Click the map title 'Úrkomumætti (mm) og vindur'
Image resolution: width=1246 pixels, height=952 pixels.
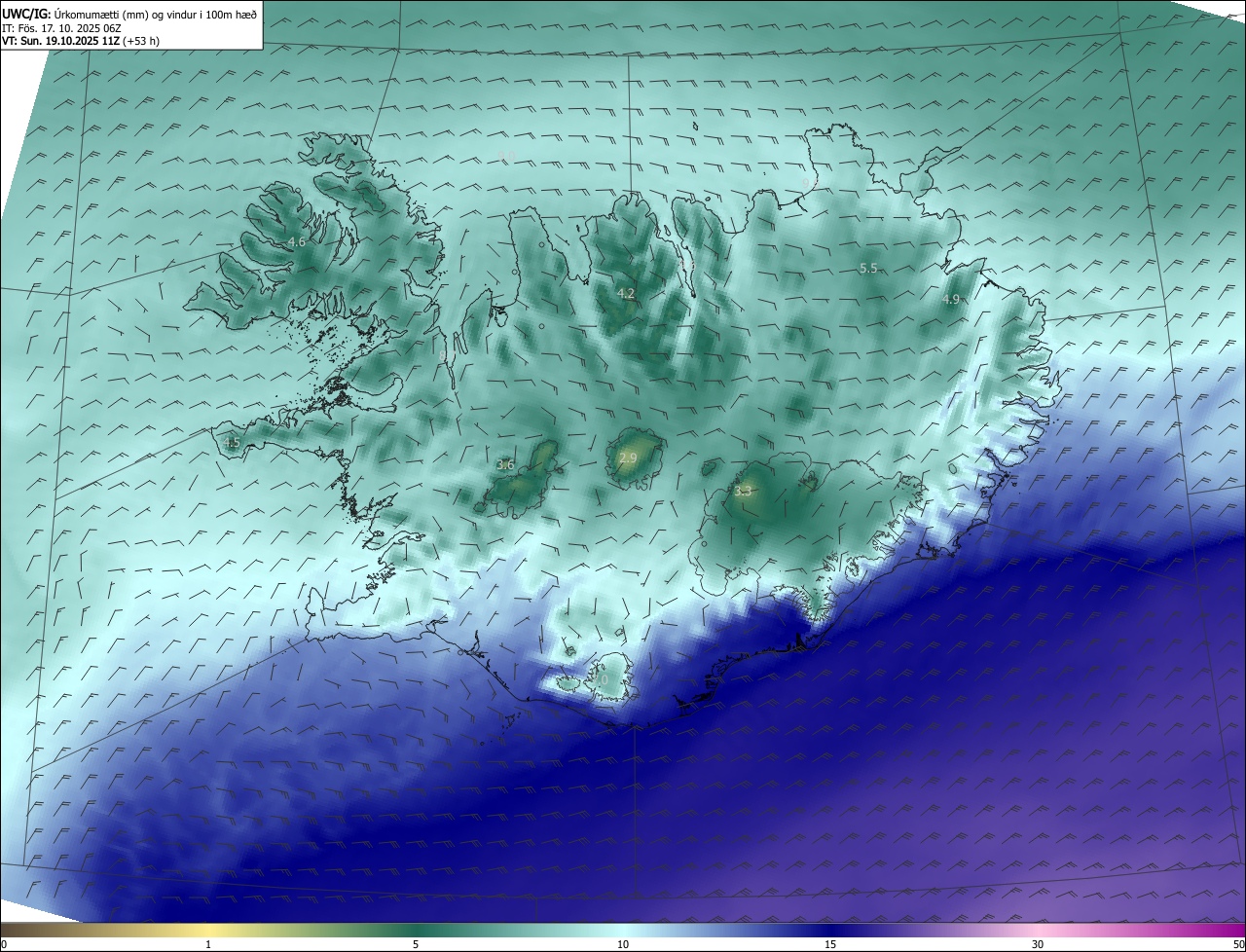click(127, 14)
